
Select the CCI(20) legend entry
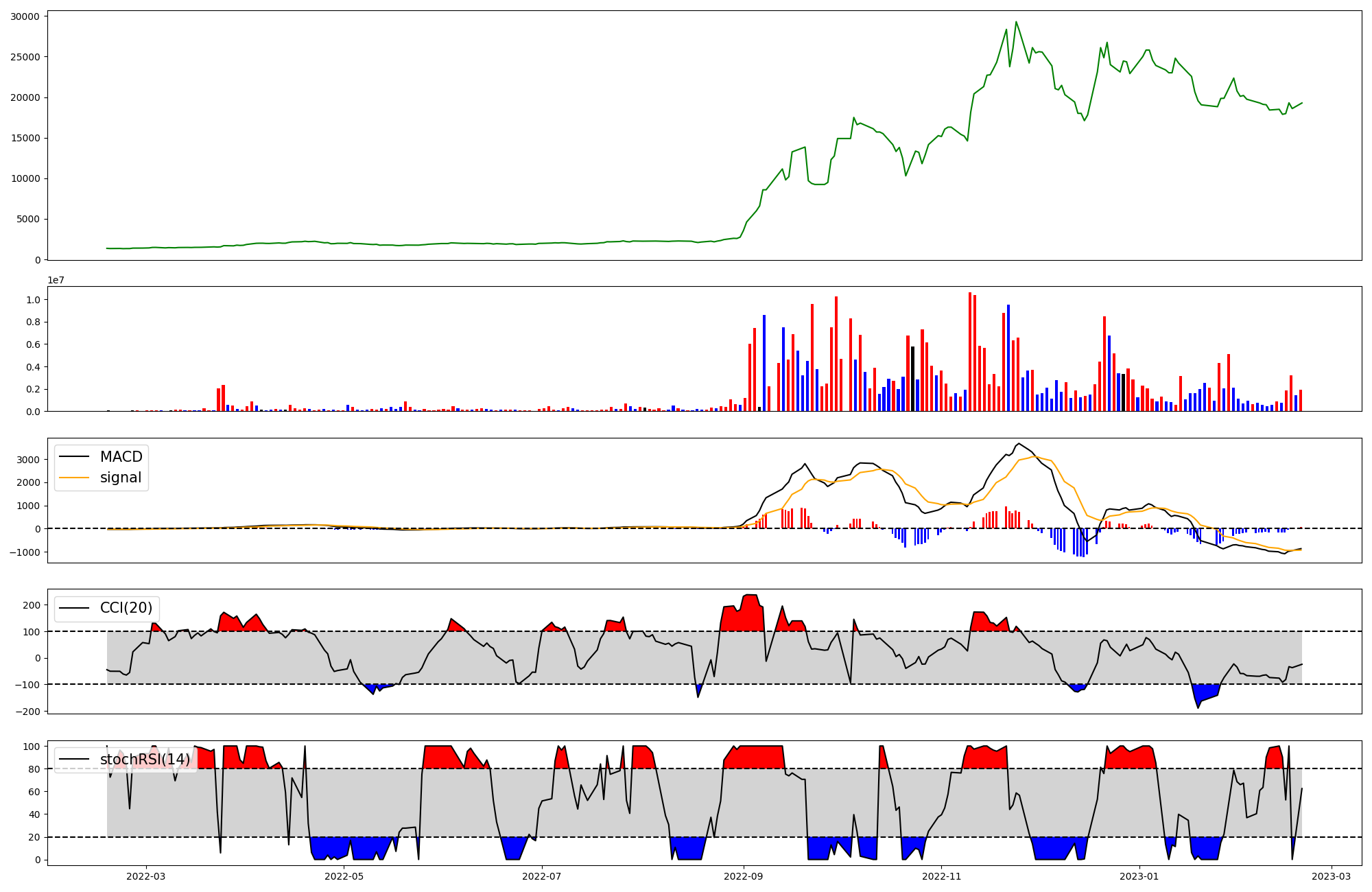pos(126,609)
